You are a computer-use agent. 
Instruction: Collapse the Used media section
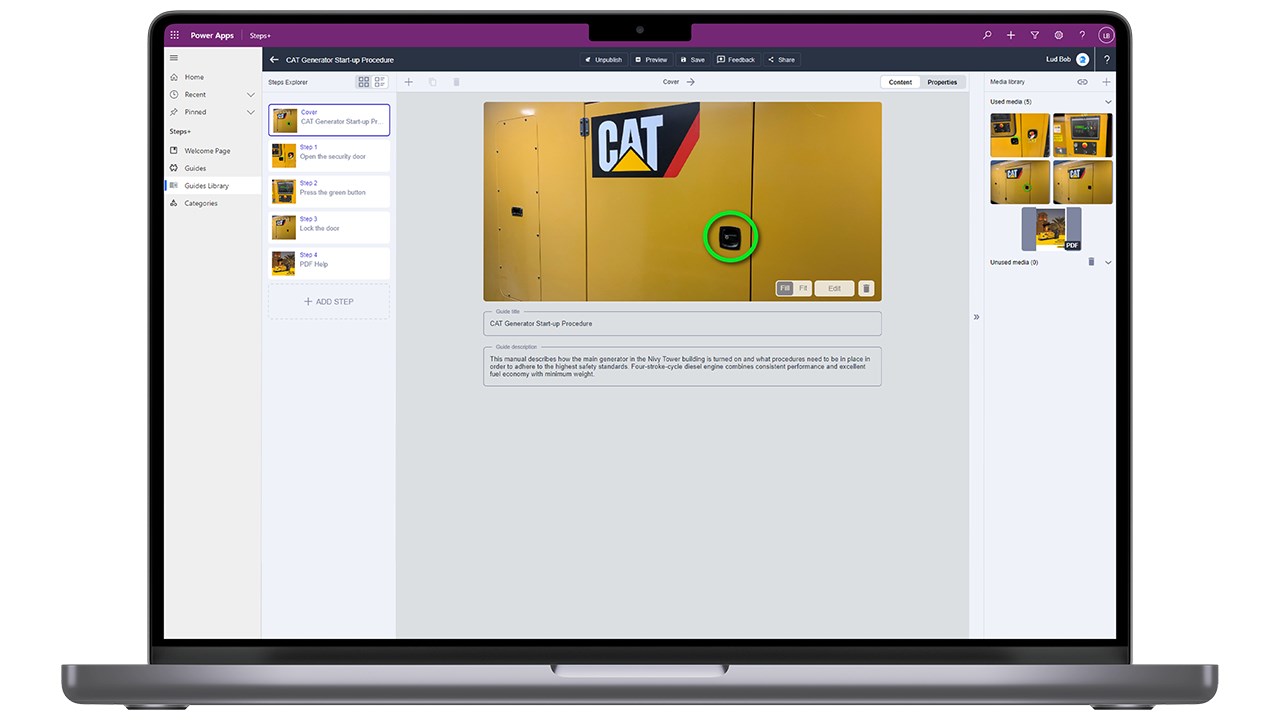pos(1108,102)
